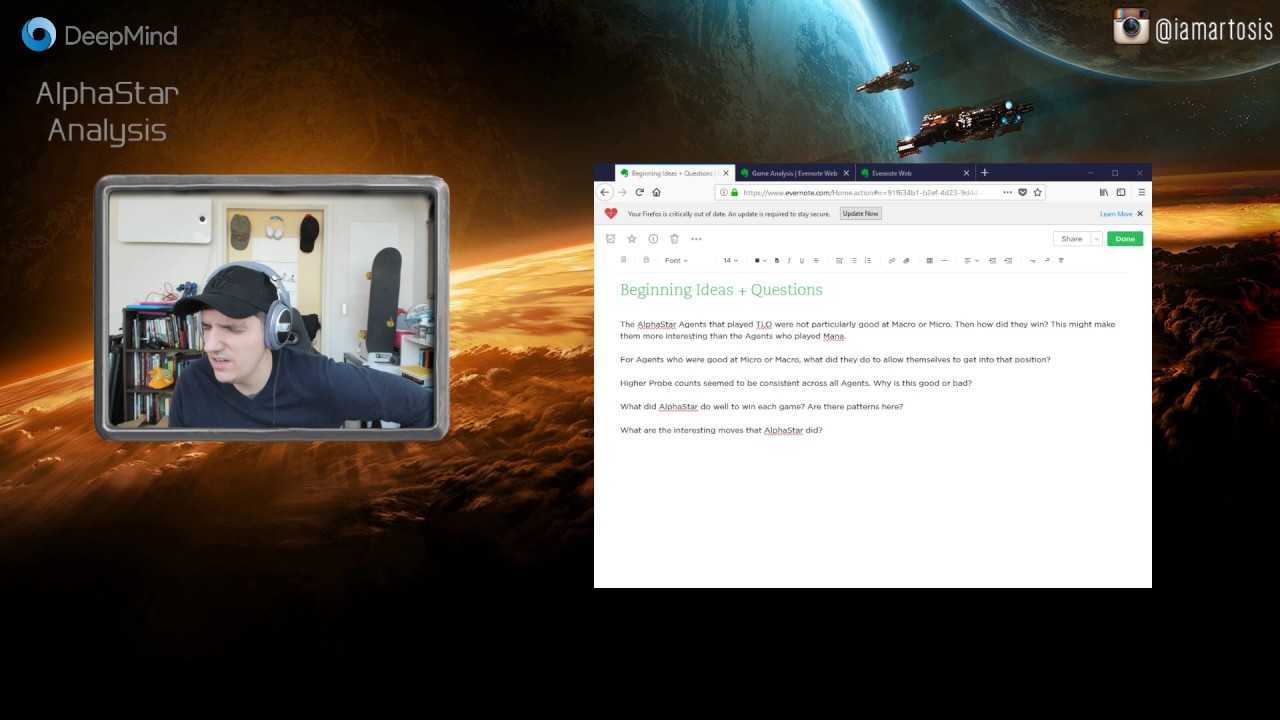Close the Game Analysis tab
This screenshot has height=720, width=1280.
pos(846,173)
